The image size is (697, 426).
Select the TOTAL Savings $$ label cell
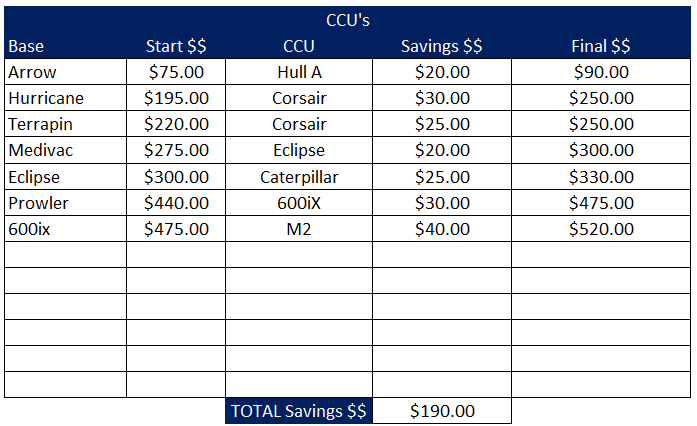(x=299, y=411)
